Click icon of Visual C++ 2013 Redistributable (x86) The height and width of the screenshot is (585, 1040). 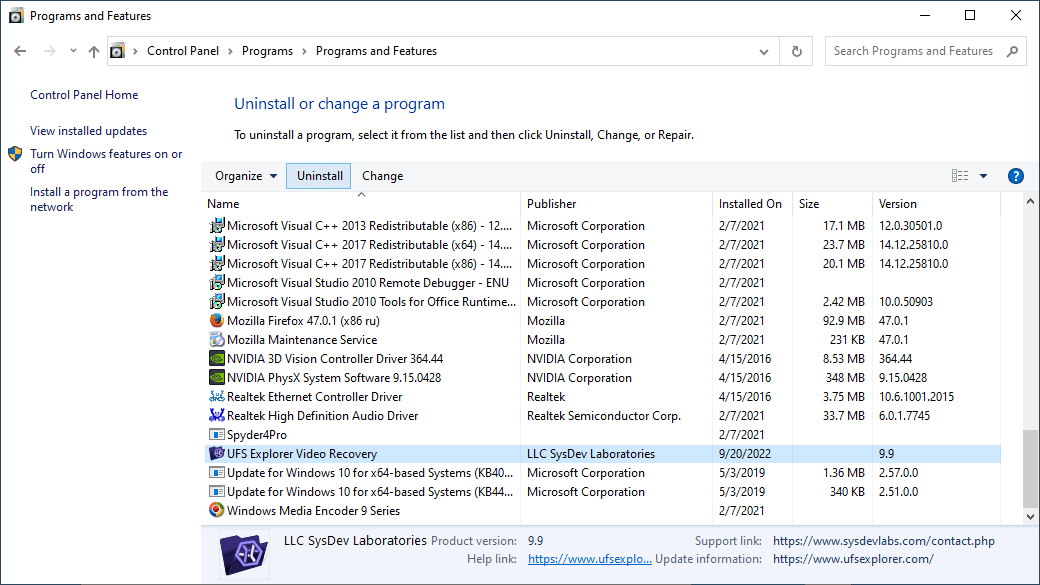tap(216, 226)
